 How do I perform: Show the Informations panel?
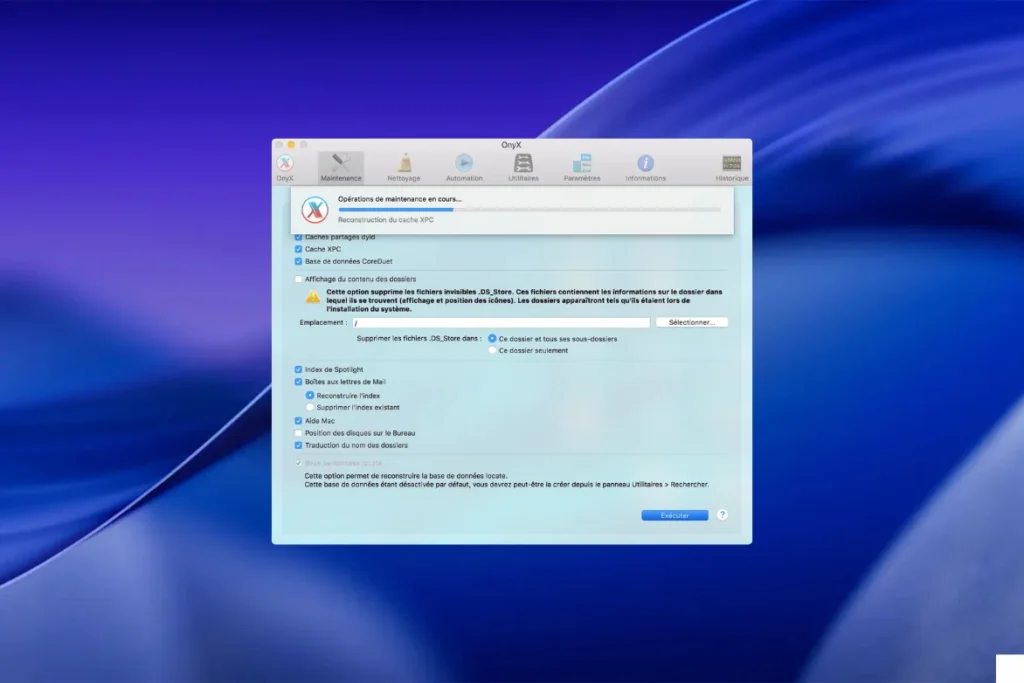645,165
